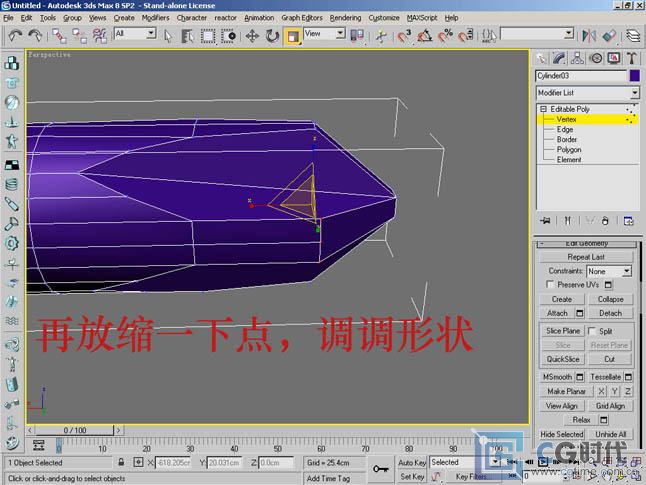Click the Cylinder03 object name field

click(x=581, y=75)
